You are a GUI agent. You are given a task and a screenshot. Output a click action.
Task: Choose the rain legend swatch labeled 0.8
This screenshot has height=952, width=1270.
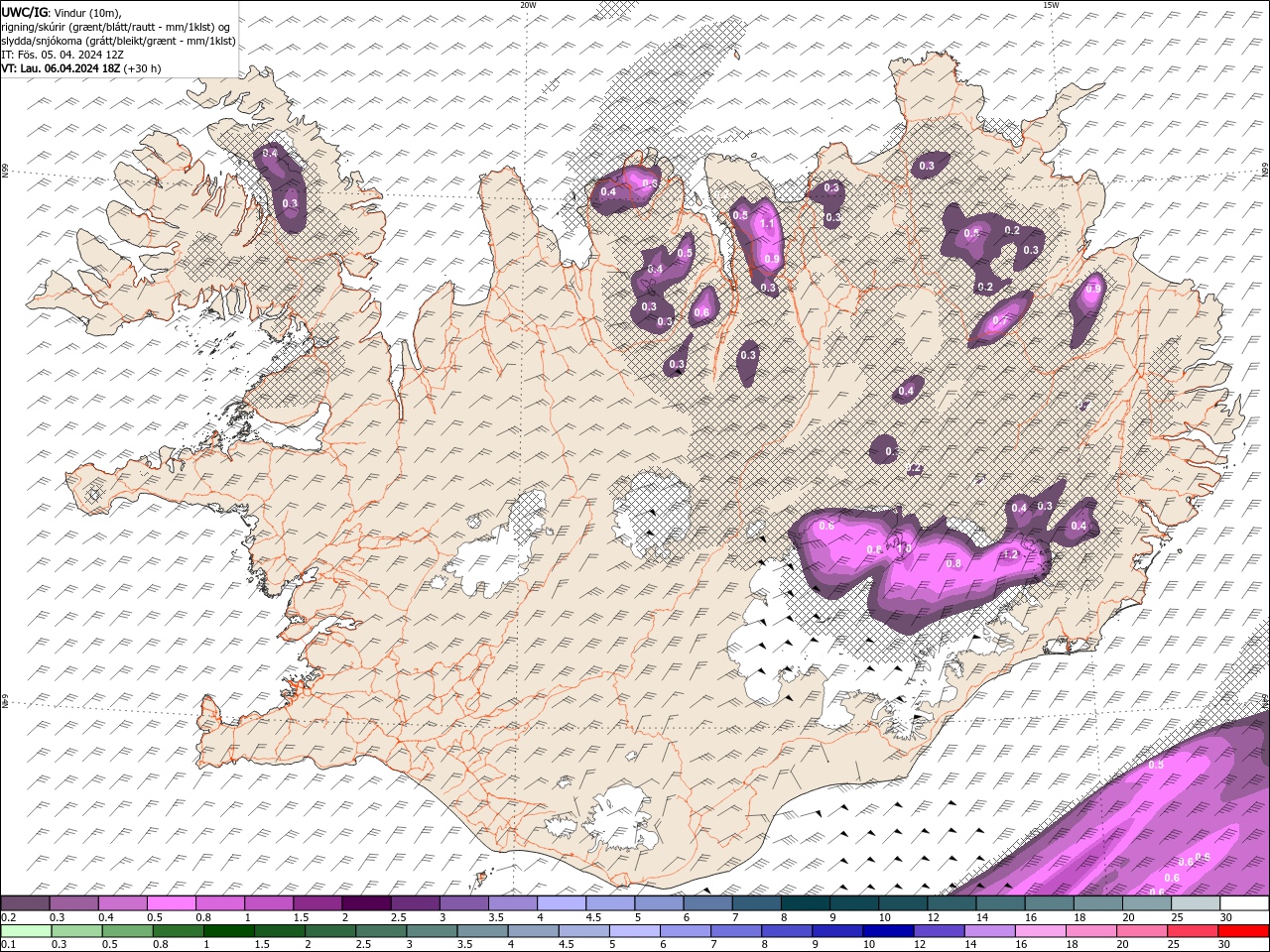pos(178,931)
